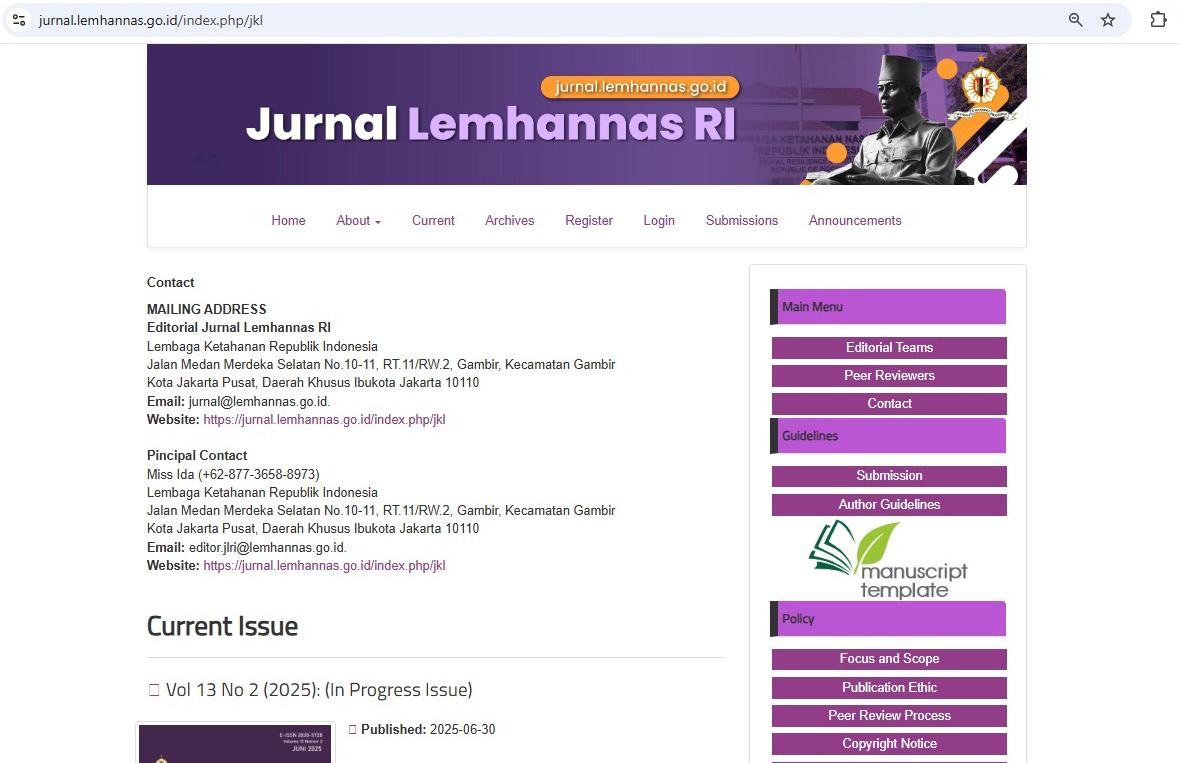Click the Published: 2025-06-30 date text

point(428,729)
